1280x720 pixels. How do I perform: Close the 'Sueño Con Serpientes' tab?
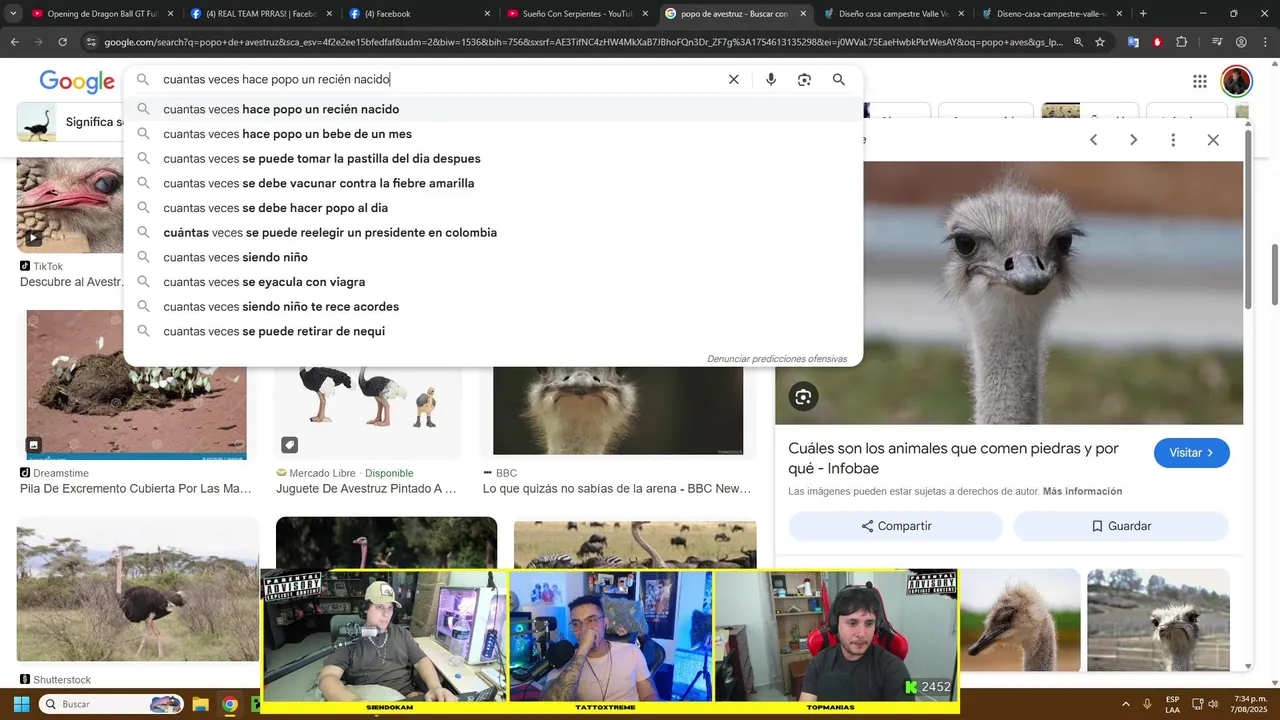click(x=645, y=14)
